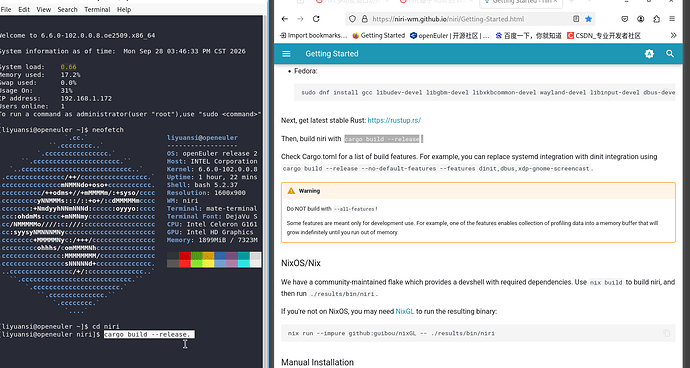
Task: Click the IP address 192.168.1.172 value
Action: [x=86, y=99]
